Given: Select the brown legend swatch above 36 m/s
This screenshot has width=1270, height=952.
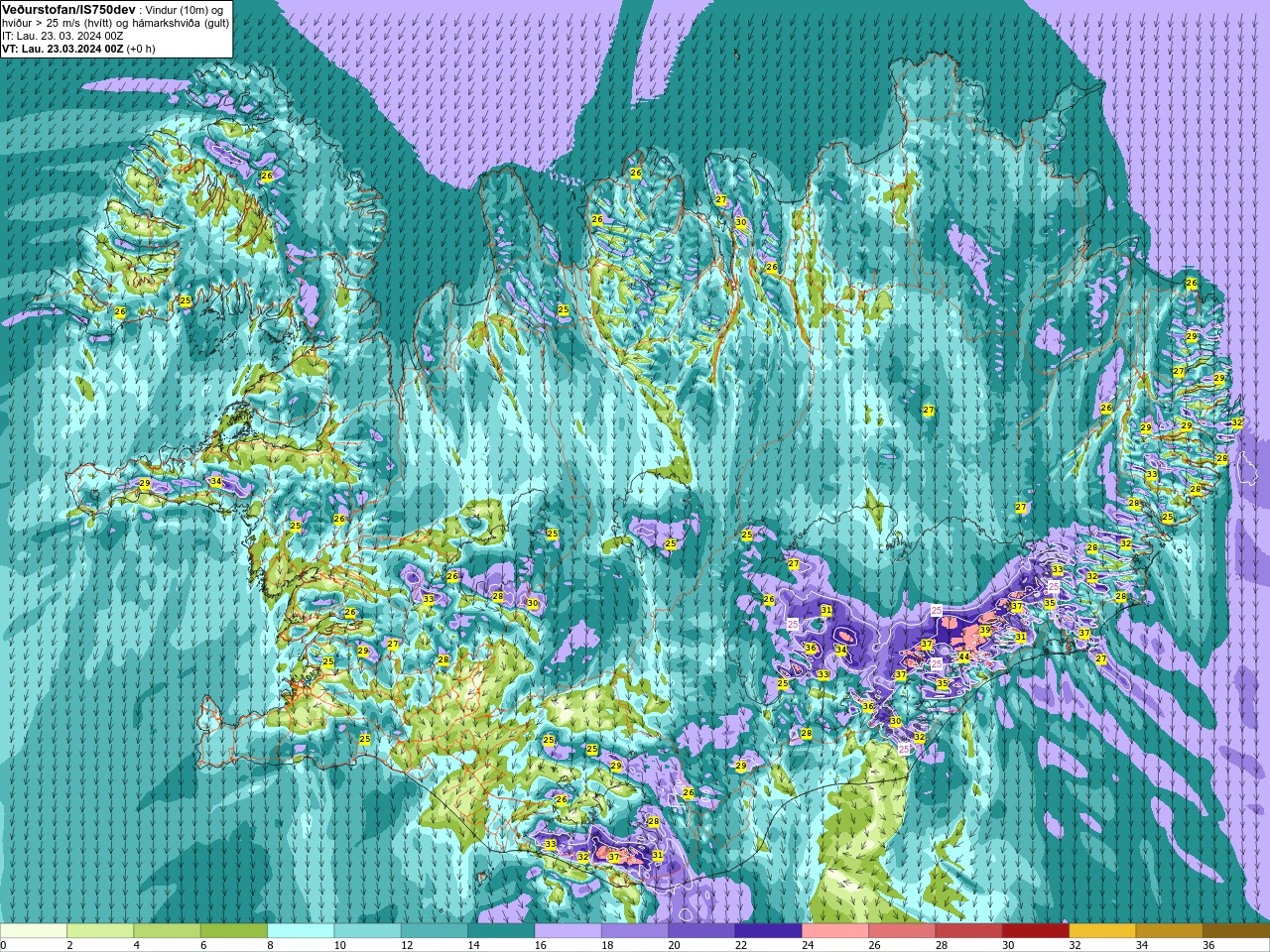Looking at the screenshot, I should coord(1236,931).
